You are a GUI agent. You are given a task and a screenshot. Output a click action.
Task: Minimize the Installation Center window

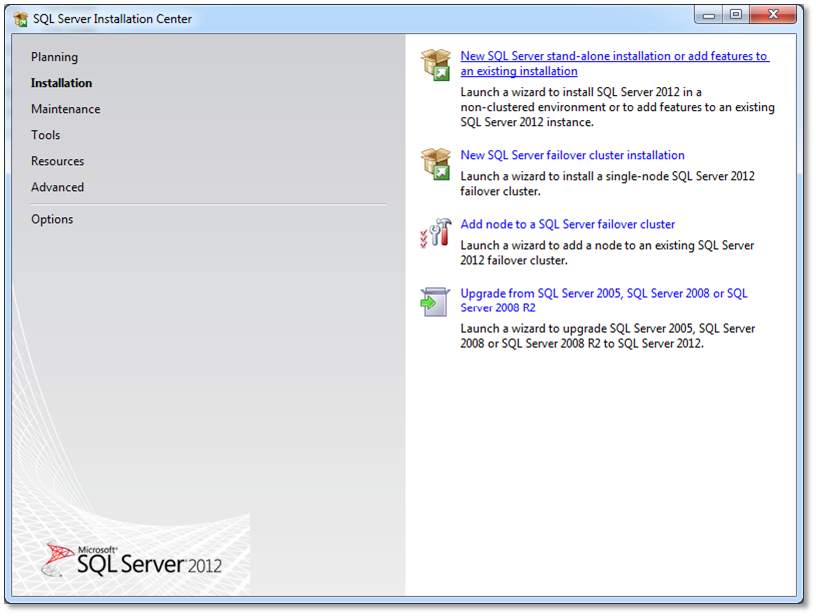pyautogui.click(x=709, y=15)
